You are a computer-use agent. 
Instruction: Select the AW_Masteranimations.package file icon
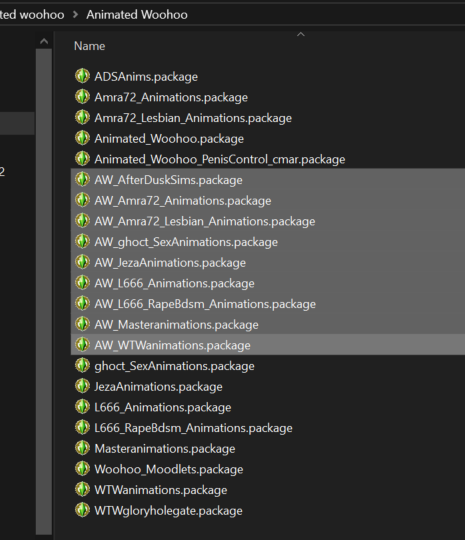pyautogui.click(x=82, y=324)
